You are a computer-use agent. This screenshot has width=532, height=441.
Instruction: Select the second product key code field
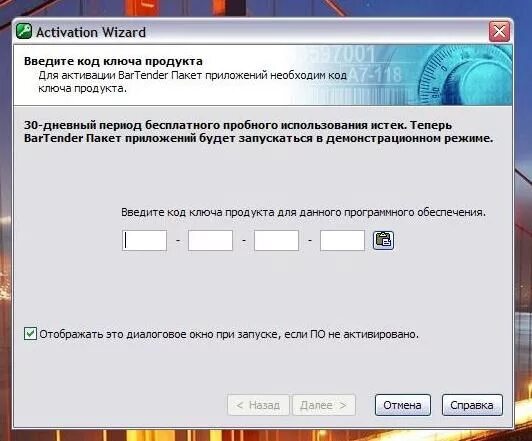pyautogui.click(x=210, y=241)
